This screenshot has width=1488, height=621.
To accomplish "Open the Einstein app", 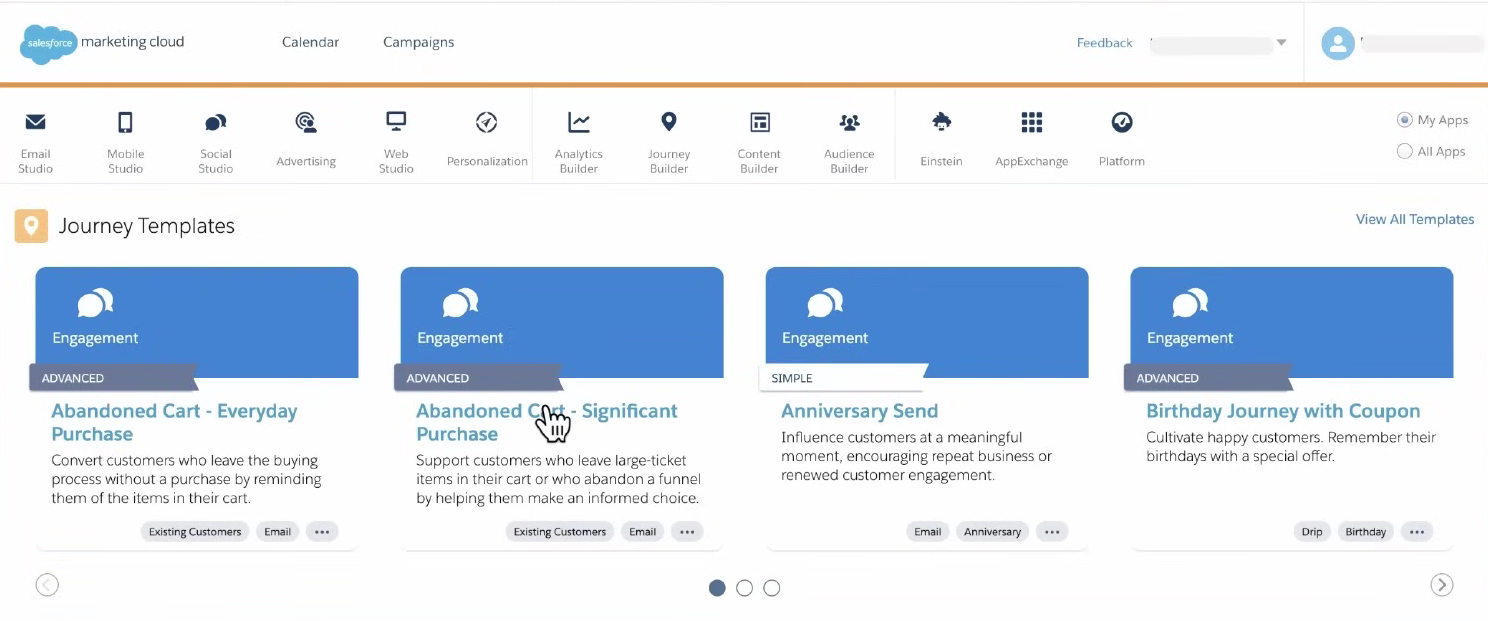I will point(941,141).
